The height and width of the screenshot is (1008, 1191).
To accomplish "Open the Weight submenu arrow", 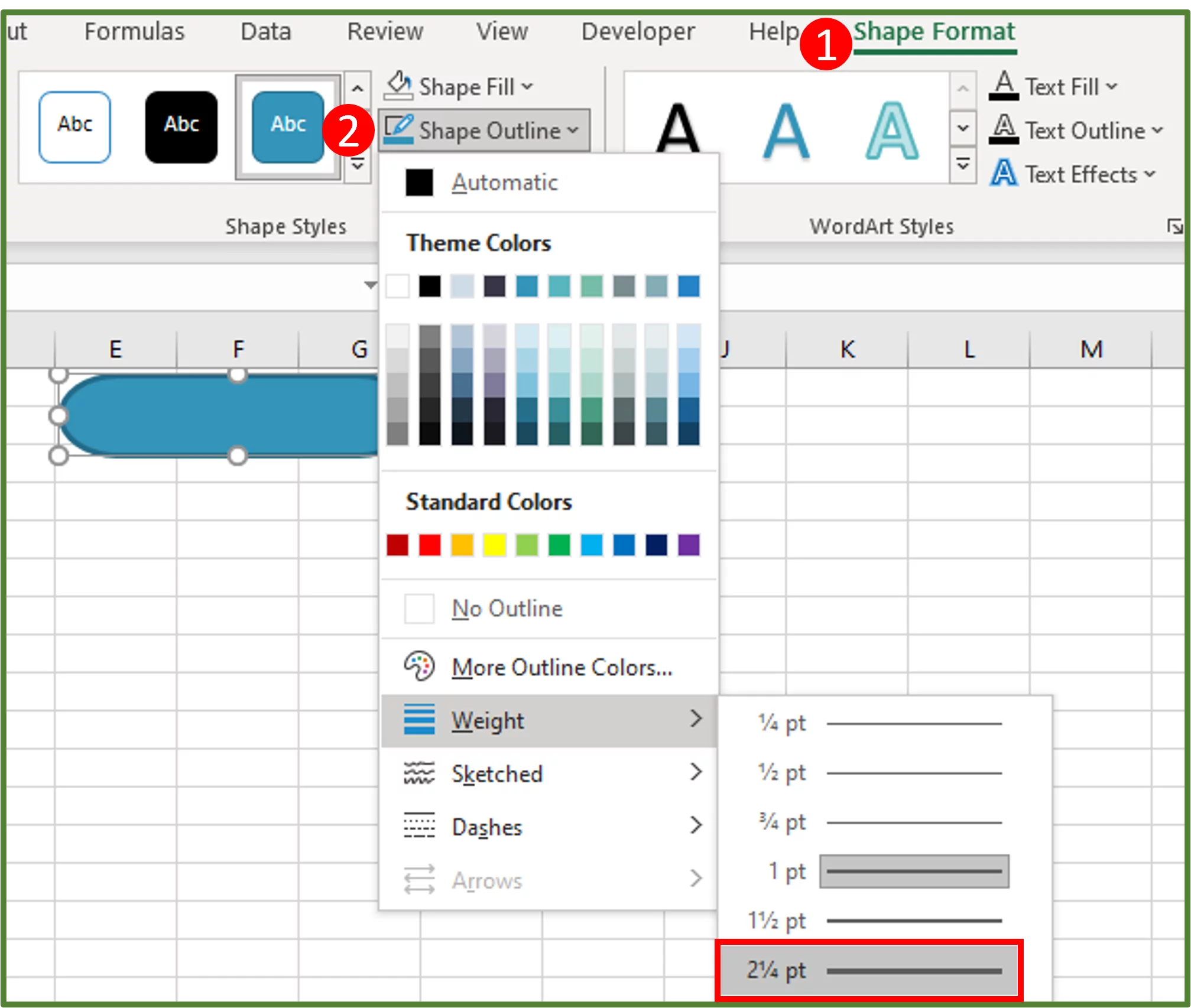I will coord(697,720).
